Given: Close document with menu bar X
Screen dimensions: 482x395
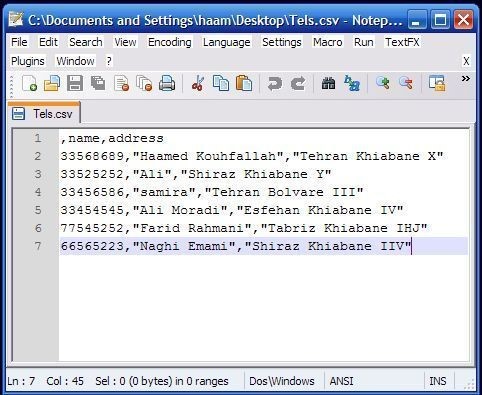Looking at the screenshot, I should [466, 61].
